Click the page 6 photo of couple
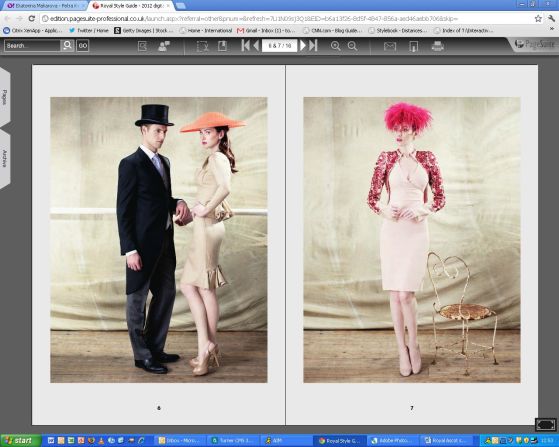The image size is (559, 447). [159, 240]
